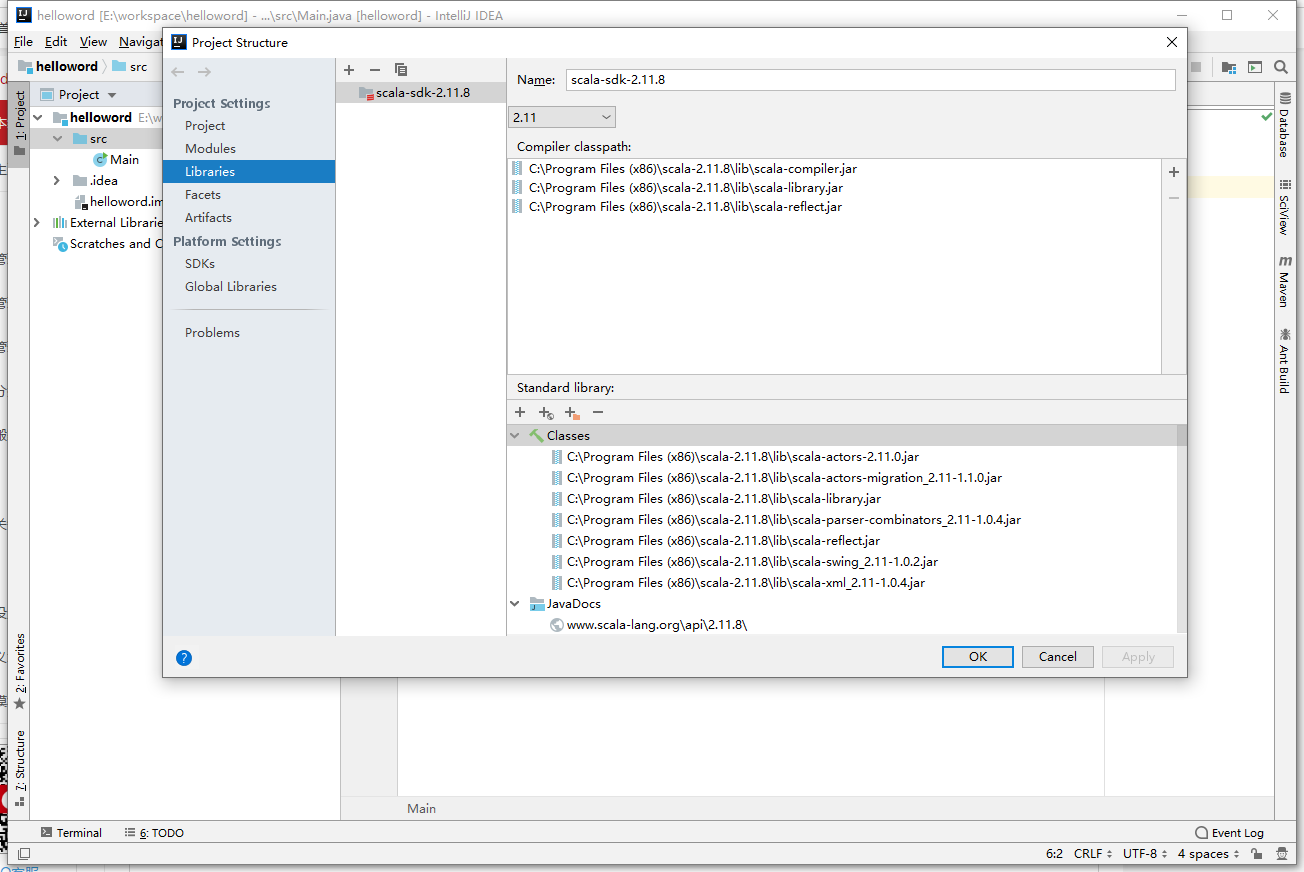Image resolution: width=1304 pixels, height=872 pixels.
Task: Collapse helloword project tree node
Action: coord(37,118)
